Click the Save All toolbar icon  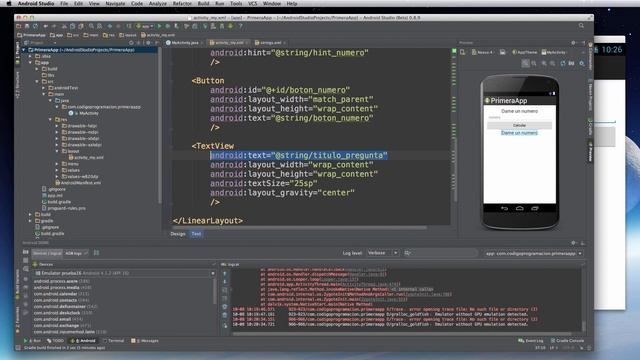coord(27,26)
